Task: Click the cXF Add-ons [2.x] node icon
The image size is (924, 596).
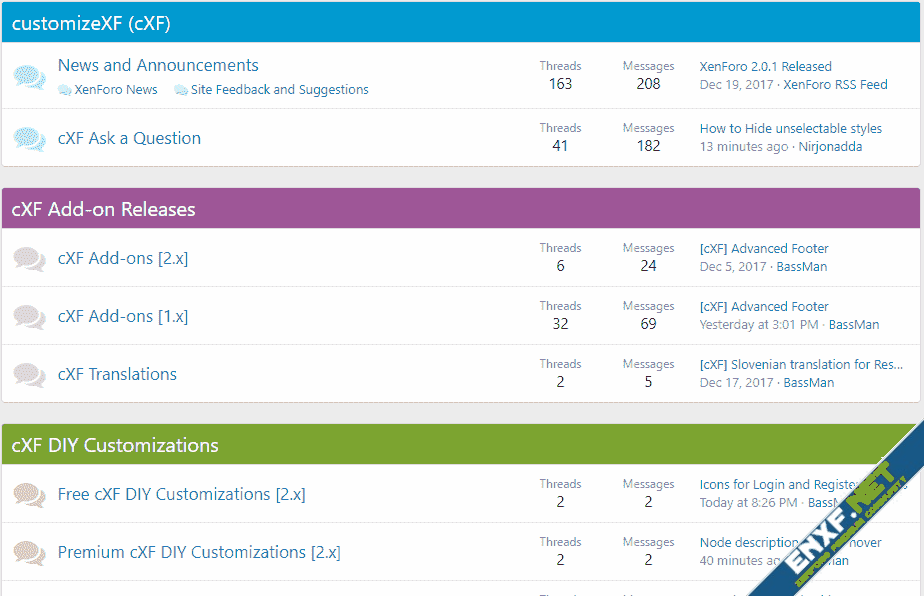Action: tap(30, 259)
